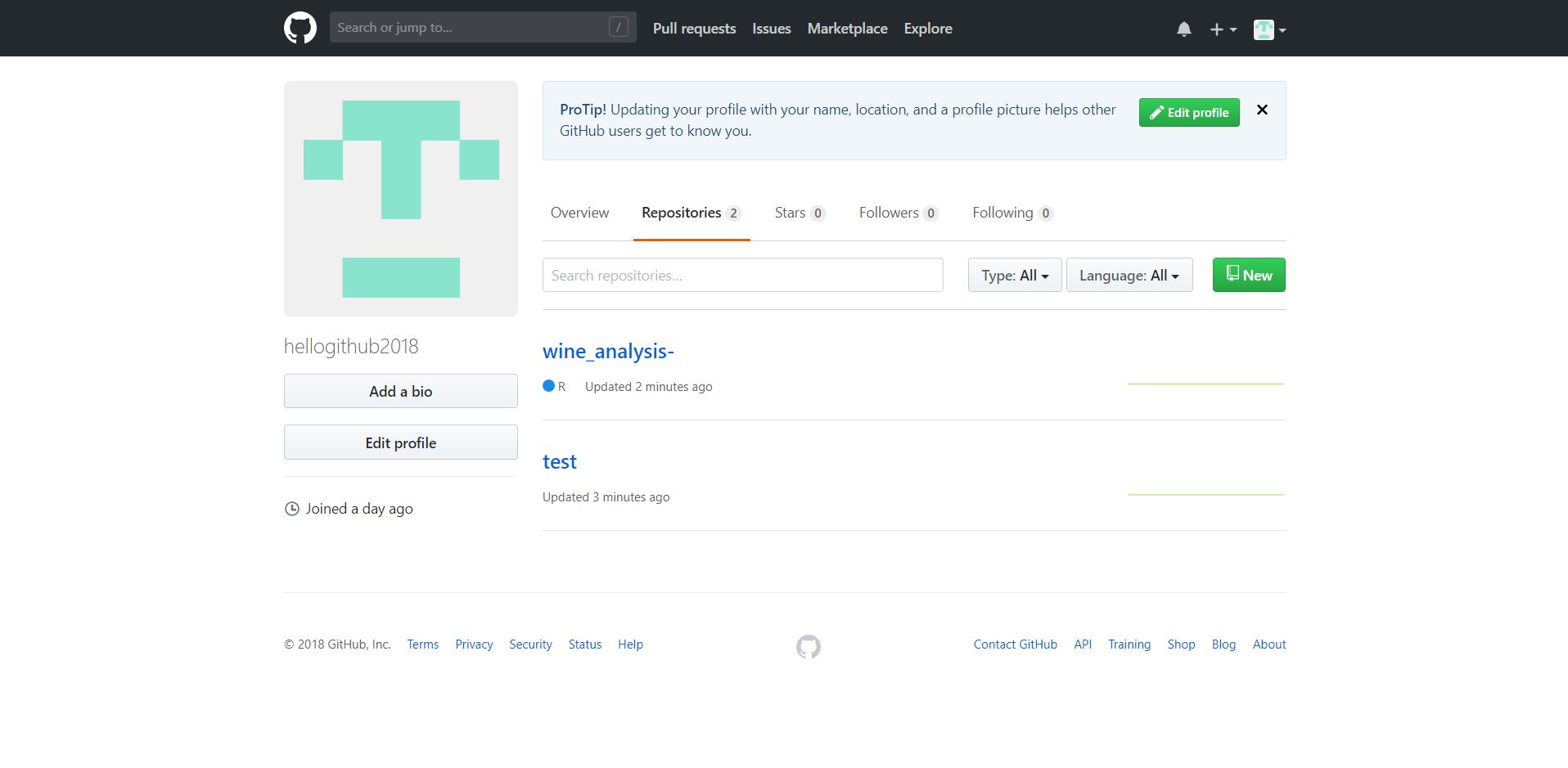
Task: Click the test repository activity graph
Action: coord(1205,494)
